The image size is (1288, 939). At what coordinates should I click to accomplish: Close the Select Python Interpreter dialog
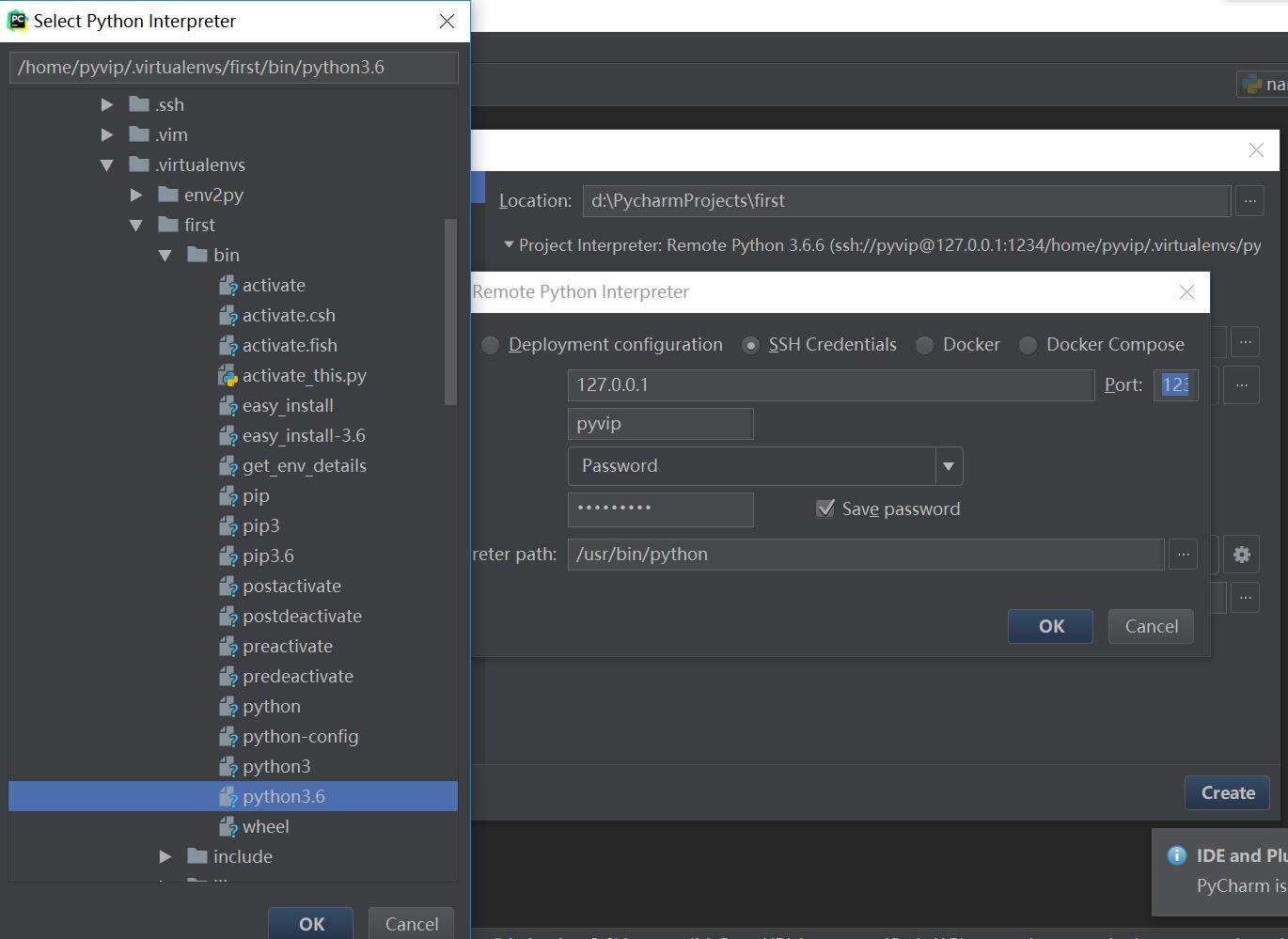448,21
